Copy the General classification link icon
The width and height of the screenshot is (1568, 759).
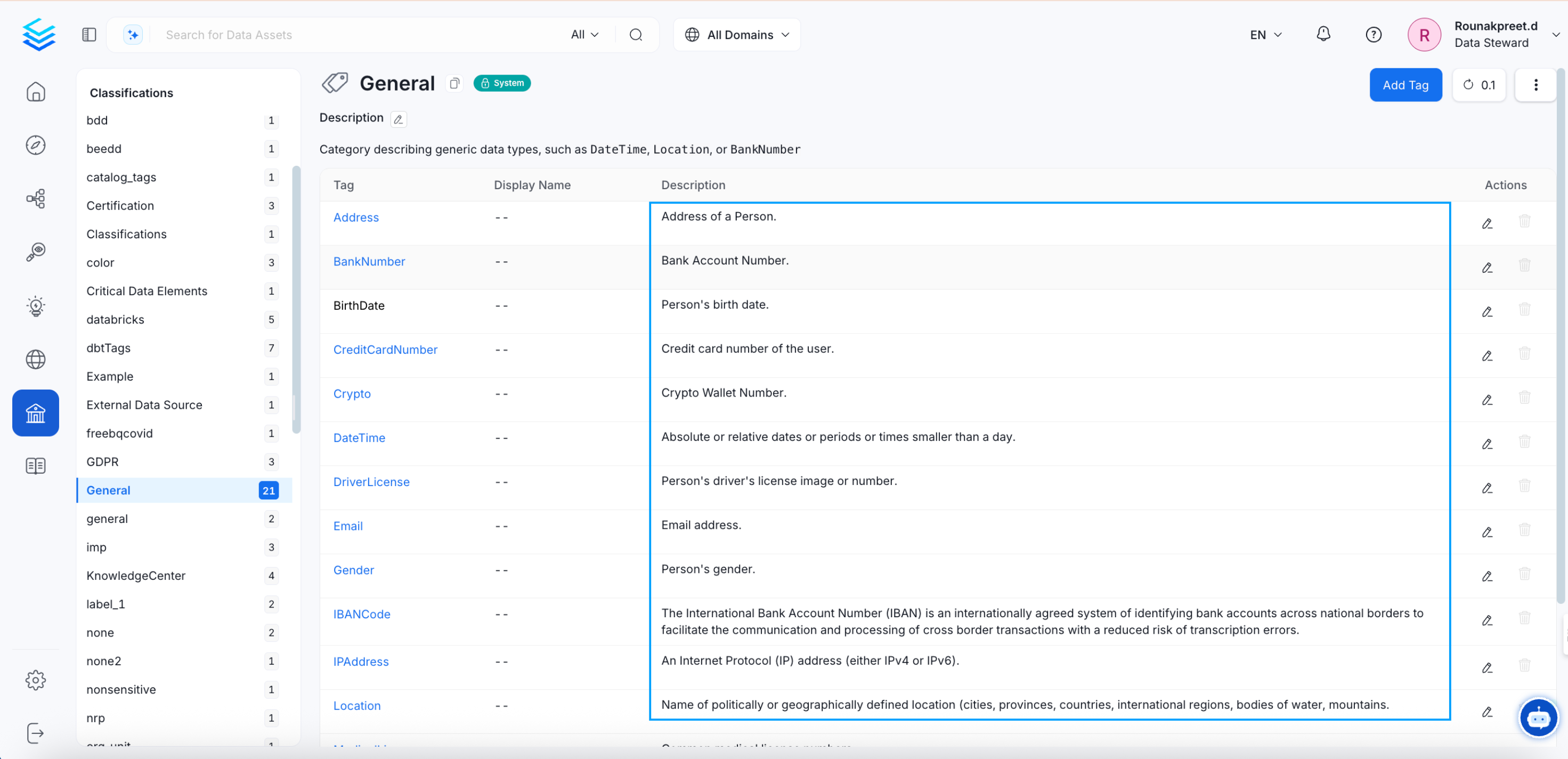coord(454,84)
